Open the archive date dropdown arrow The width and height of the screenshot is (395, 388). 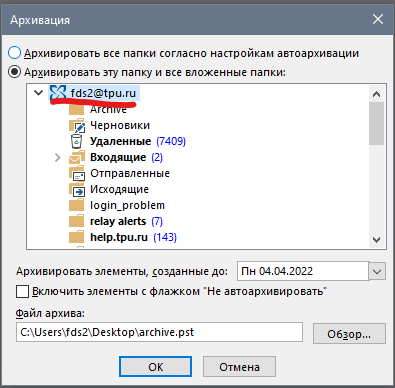point(377,271)
